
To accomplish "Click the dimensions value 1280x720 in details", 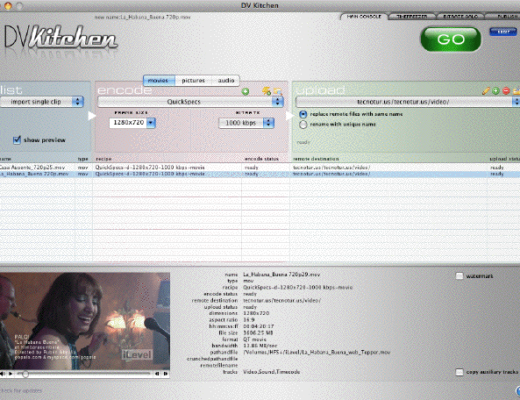I will coord(256,313).
